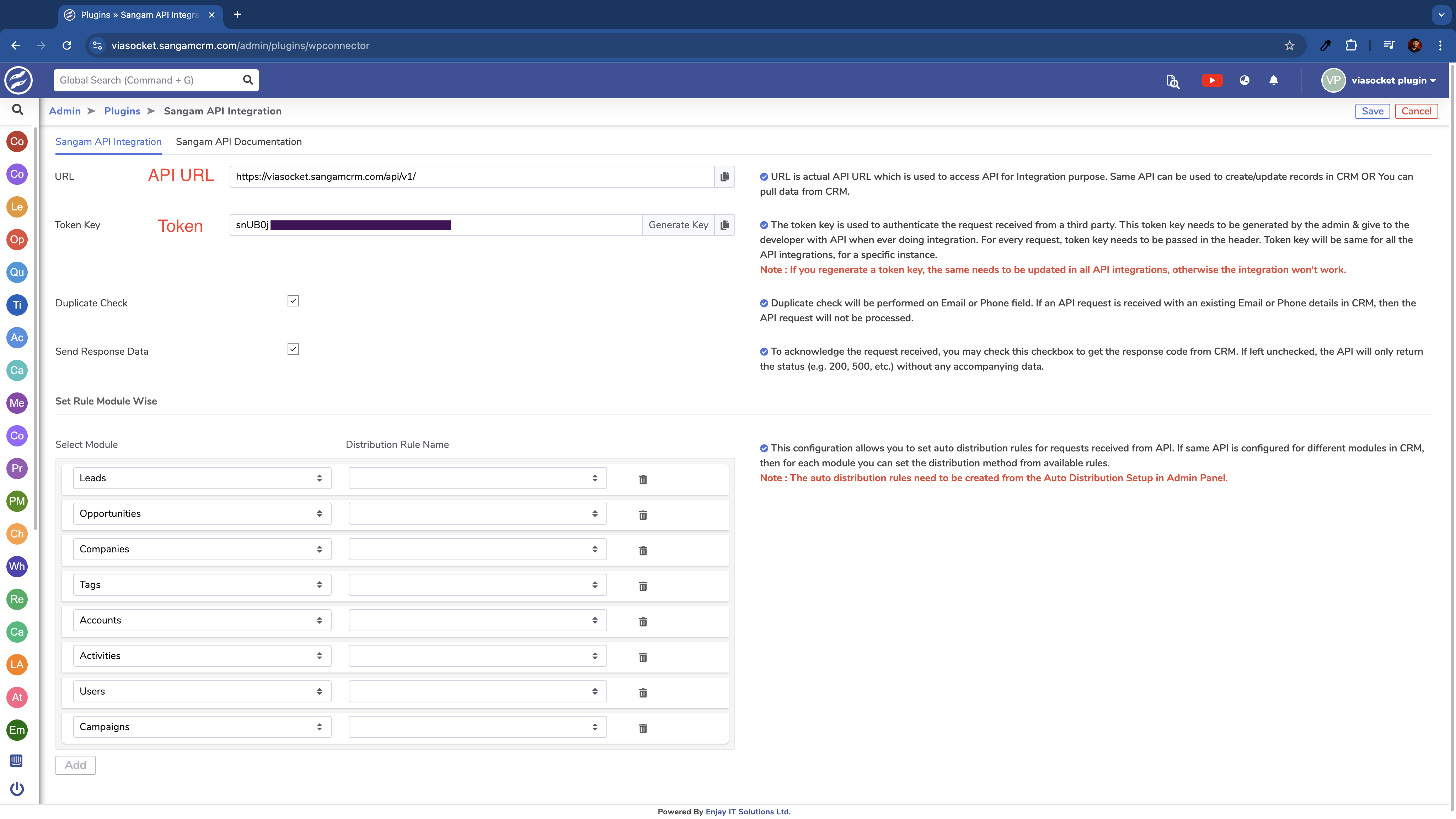Open the Op module in sidebar
The height and width of the screenshot is (819, 1456).
[17, 240]
